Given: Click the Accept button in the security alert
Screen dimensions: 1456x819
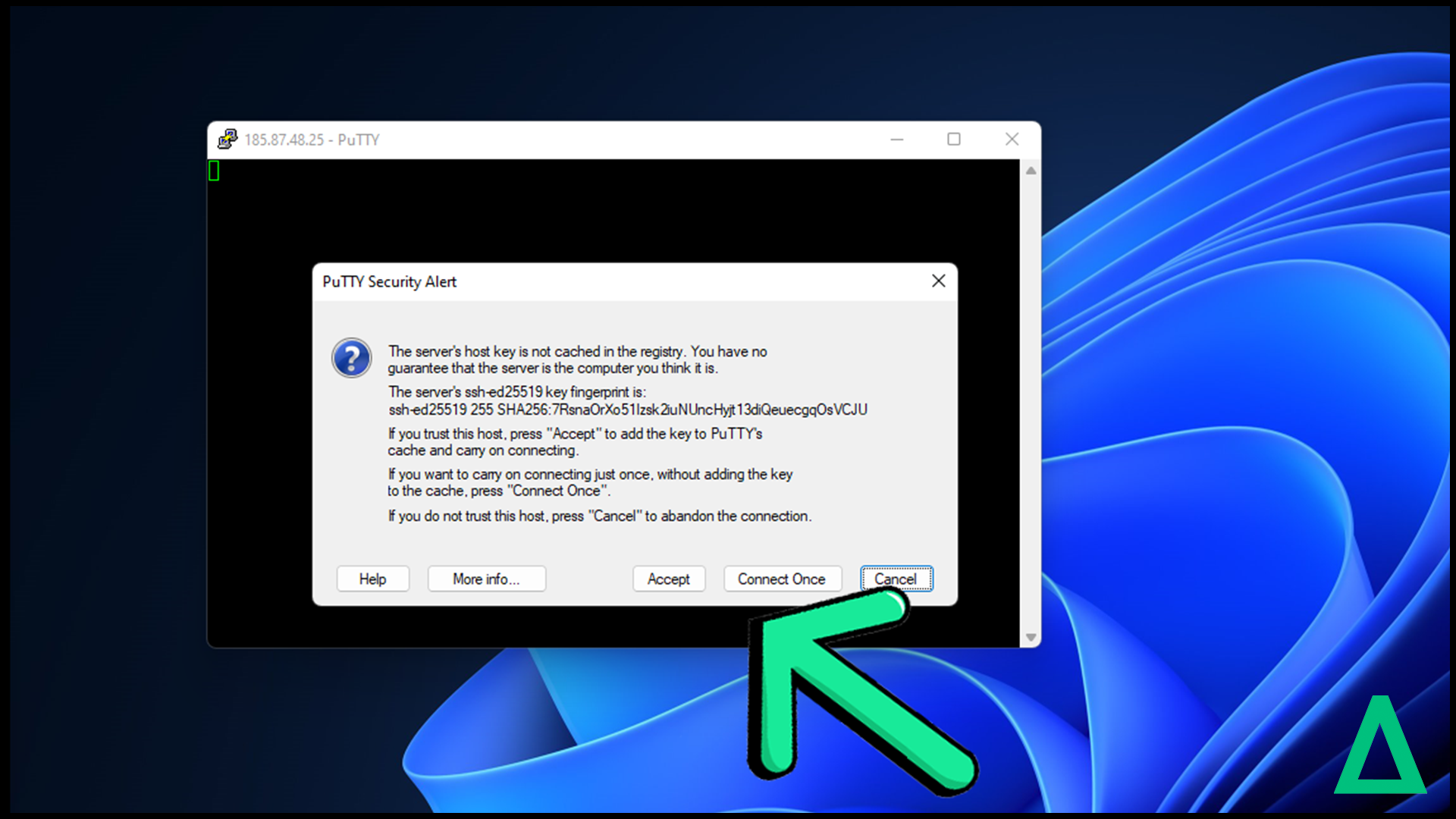Looking at the screenshot, I should [668, 579].
